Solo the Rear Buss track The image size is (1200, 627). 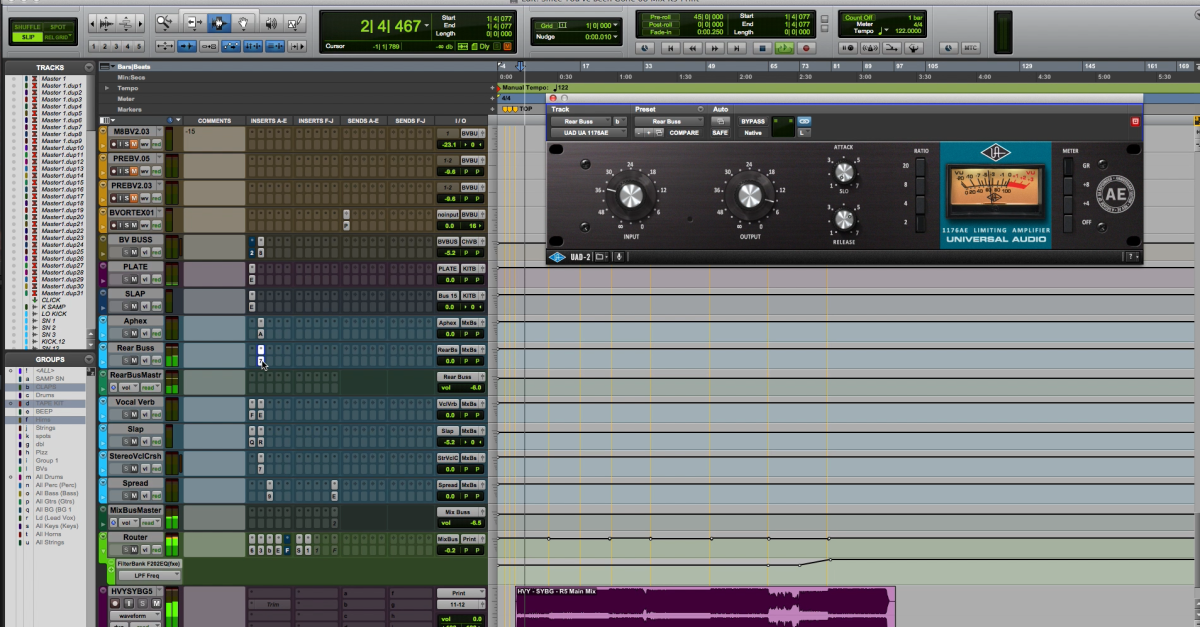[126, 359]
